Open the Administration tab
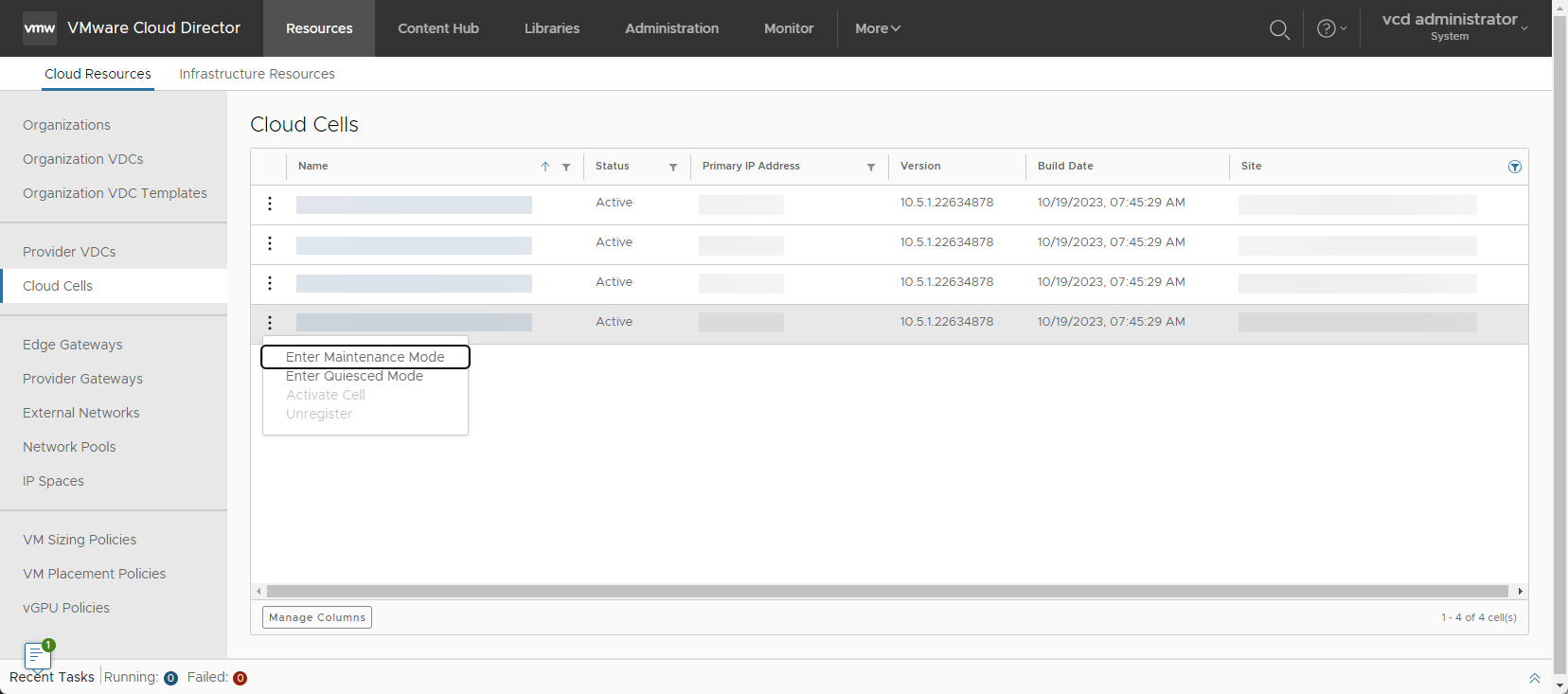The height and width of the screenshot is (694, 1568). [x=671, y=28]
